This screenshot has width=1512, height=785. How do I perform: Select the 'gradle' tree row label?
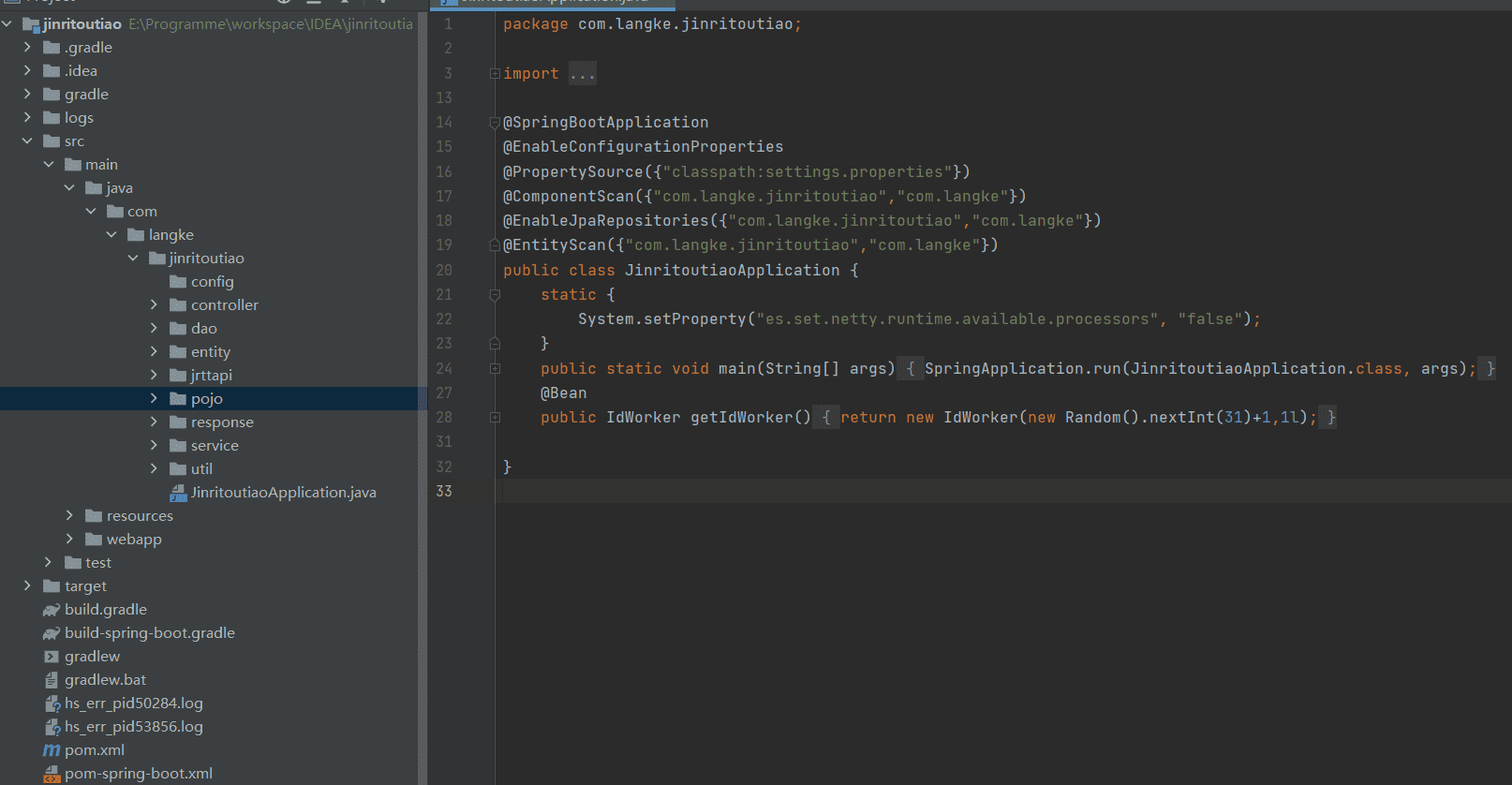(x=87, y=95)
